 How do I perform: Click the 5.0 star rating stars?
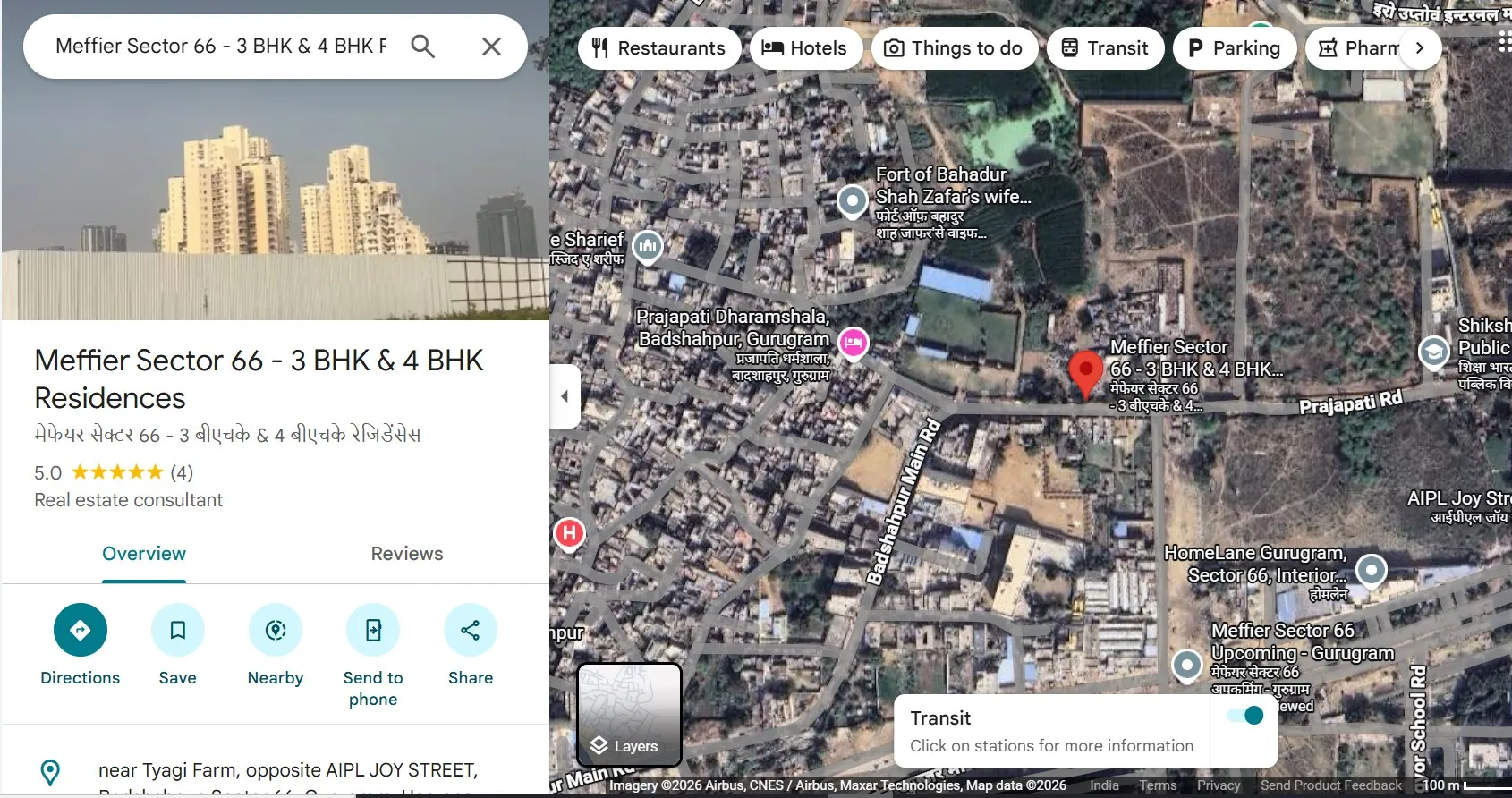click(x=117, y=472)
